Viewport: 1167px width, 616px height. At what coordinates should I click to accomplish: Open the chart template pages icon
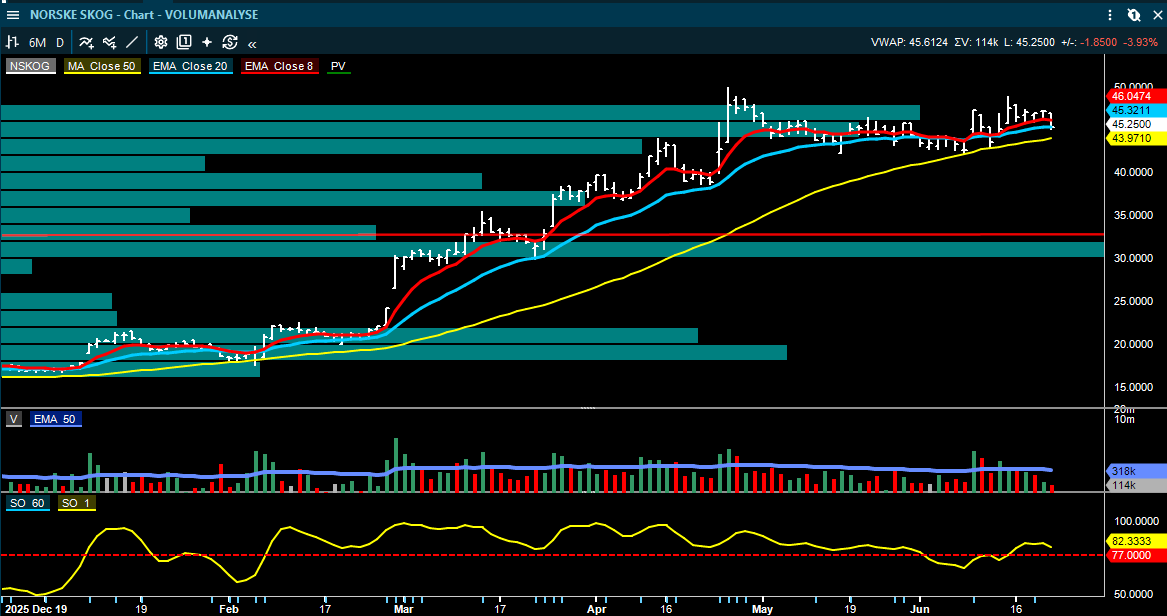(184, 42)
